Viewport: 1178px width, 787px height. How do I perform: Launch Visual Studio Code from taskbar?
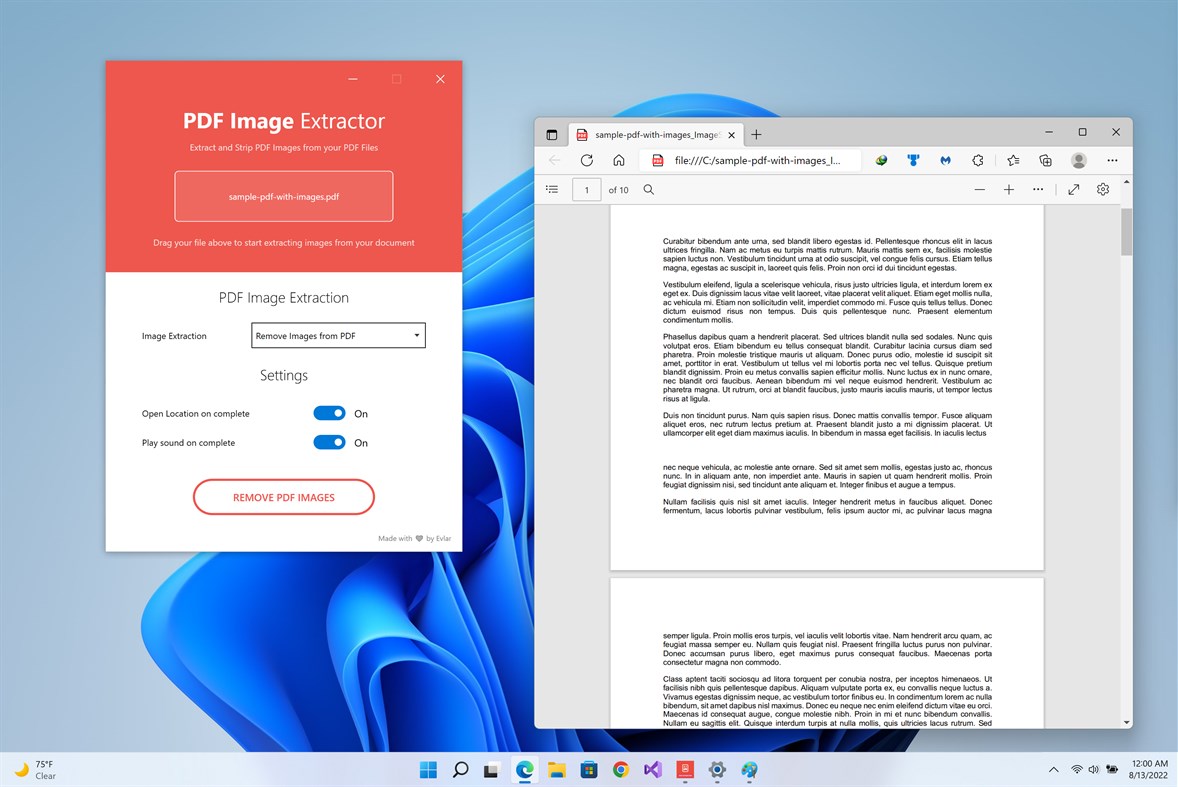(x=653, y=770)
